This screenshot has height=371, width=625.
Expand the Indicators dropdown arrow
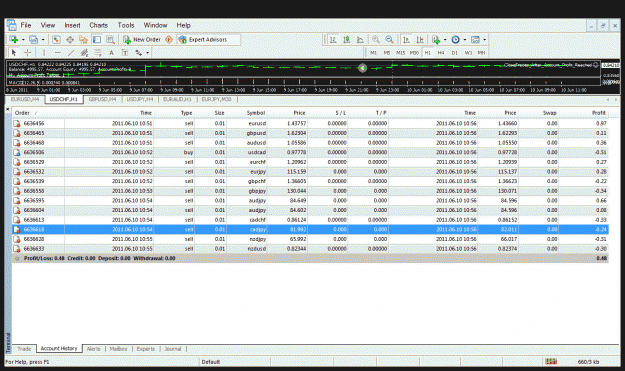tap(445, 39)
